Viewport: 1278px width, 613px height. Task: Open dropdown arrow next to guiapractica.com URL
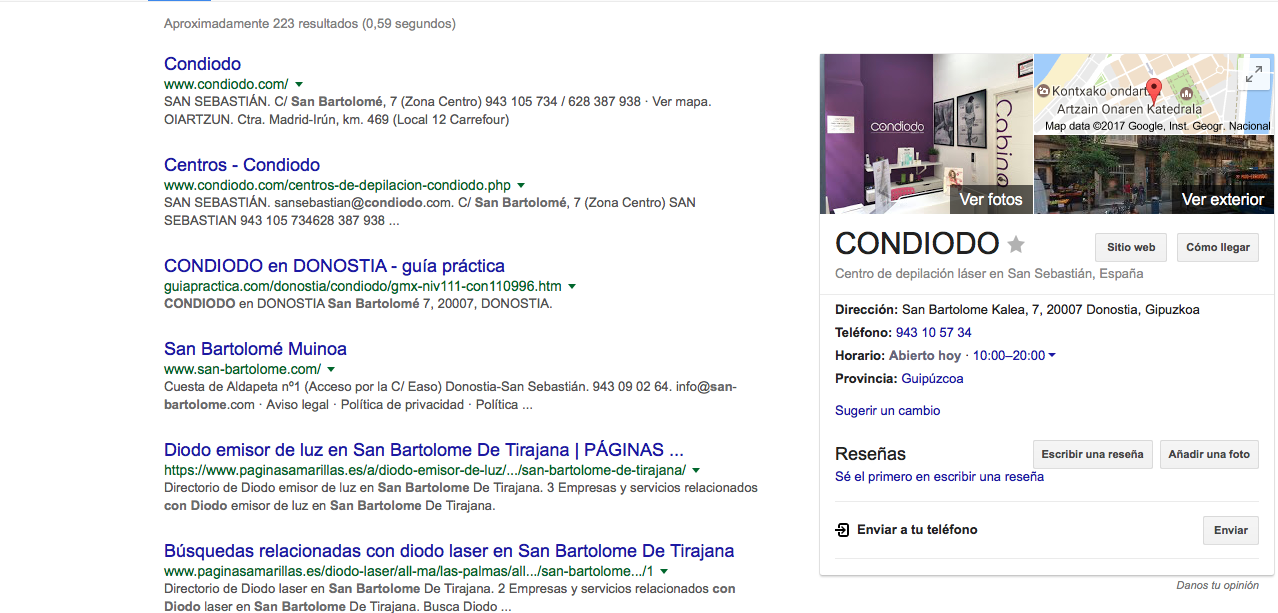(x=572, y=287)
